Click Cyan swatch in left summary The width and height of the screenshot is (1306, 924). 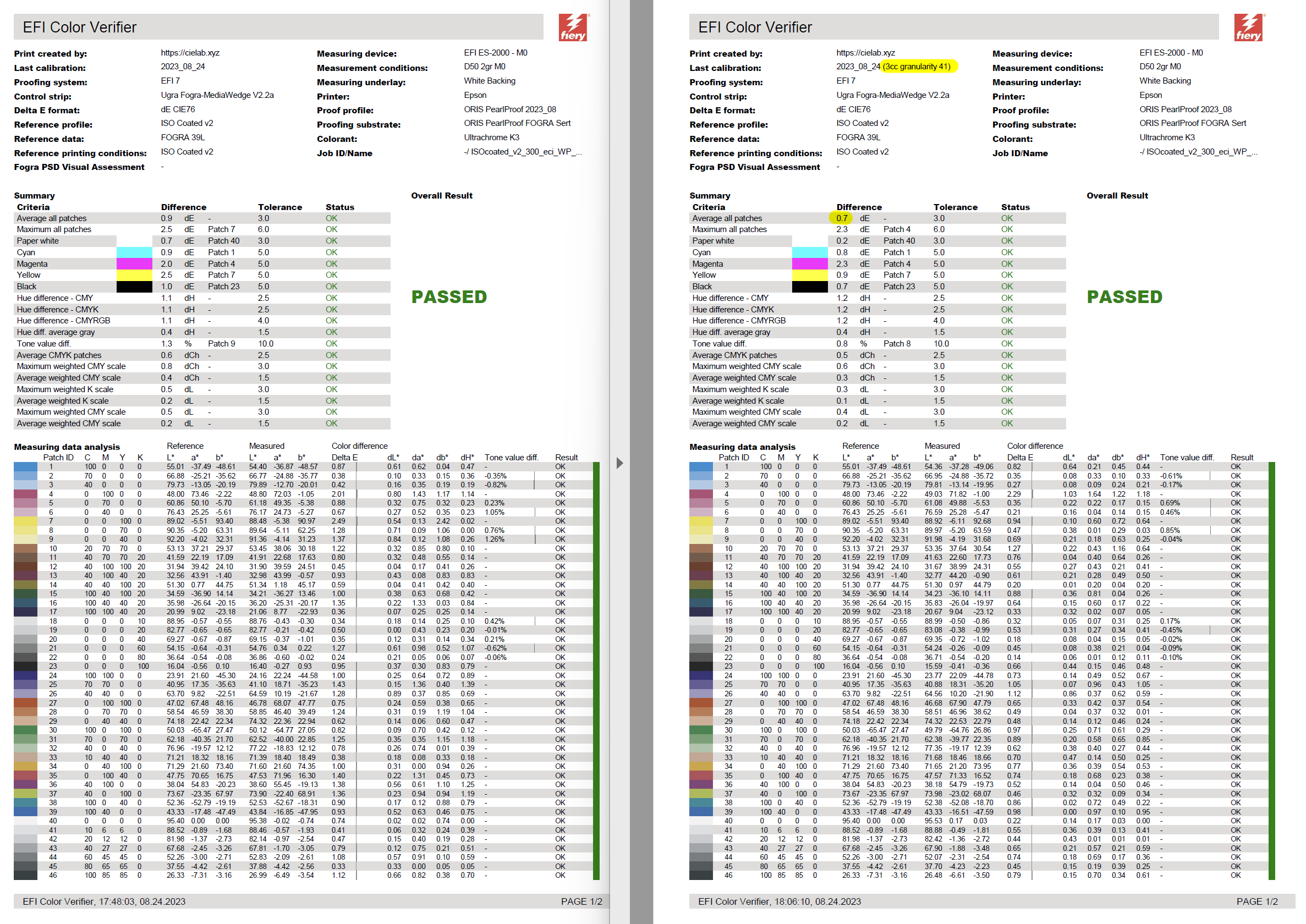click(x=134, y=252)
